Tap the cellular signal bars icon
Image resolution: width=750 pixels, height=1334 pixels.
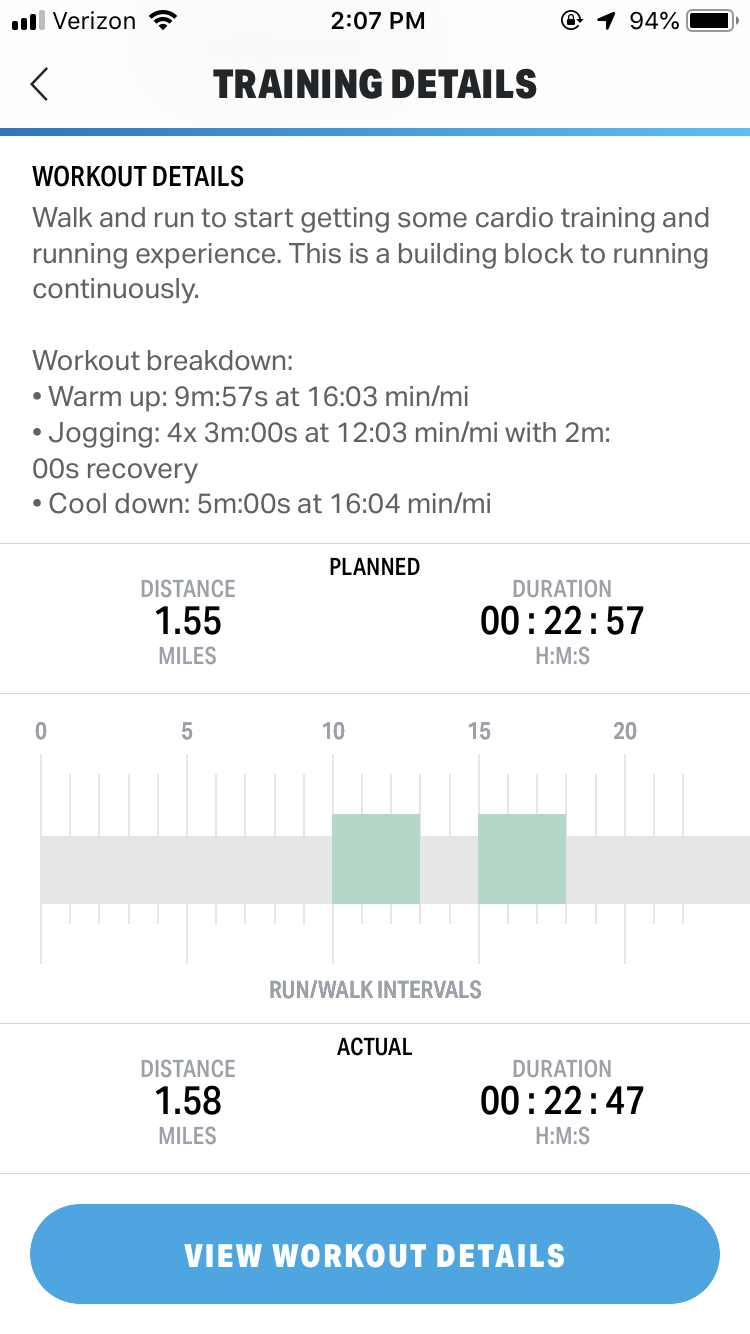(31, 21)
